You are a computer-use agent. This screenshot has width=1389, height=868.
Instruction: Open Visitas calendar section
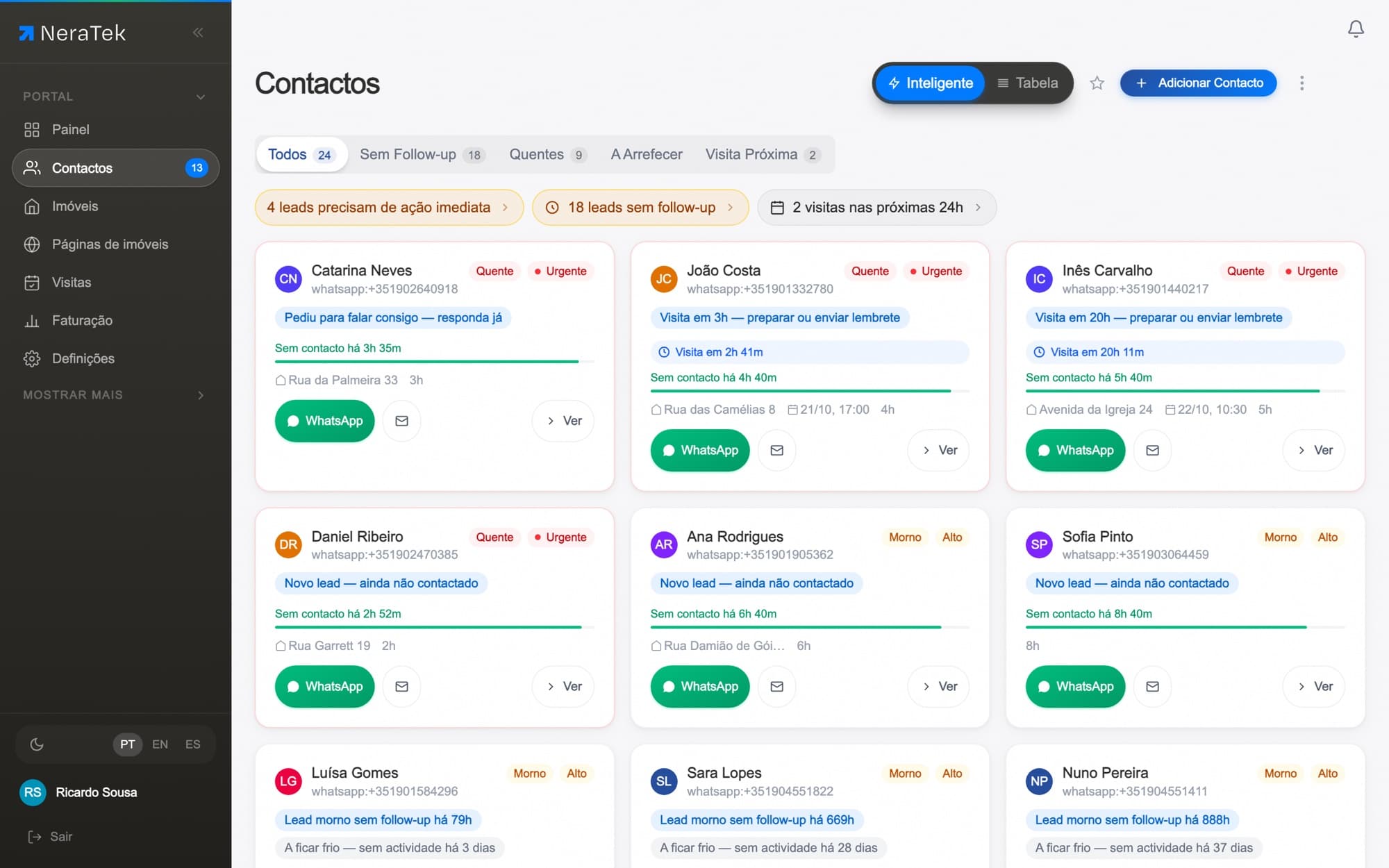coord(115,283)
